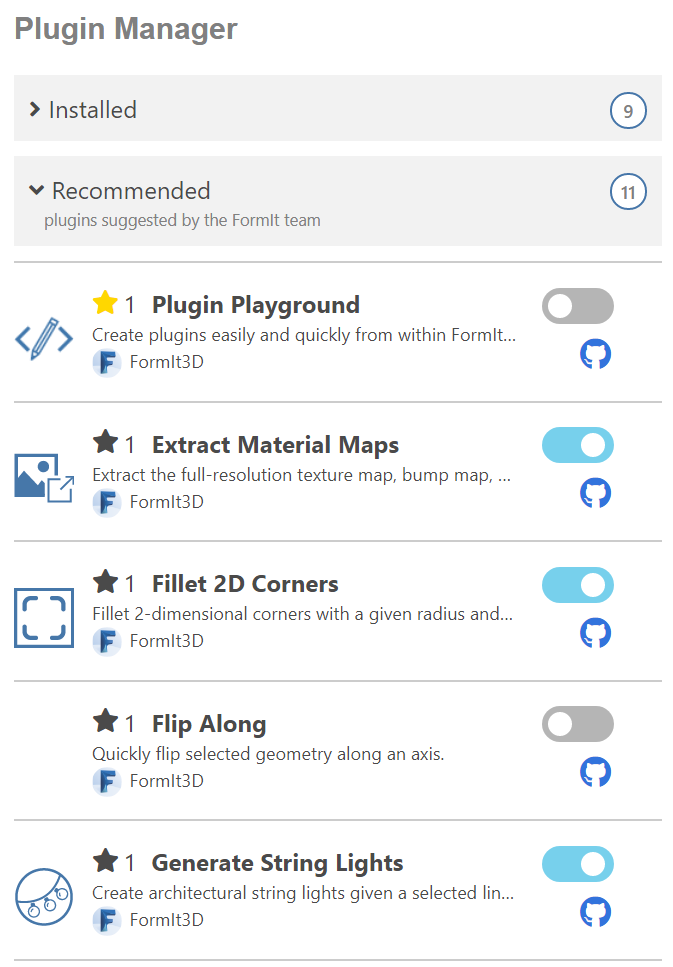Open GitHub link for Generate String Lights
This screenshot has width=673, height=967.
click(x=595, y=911)
